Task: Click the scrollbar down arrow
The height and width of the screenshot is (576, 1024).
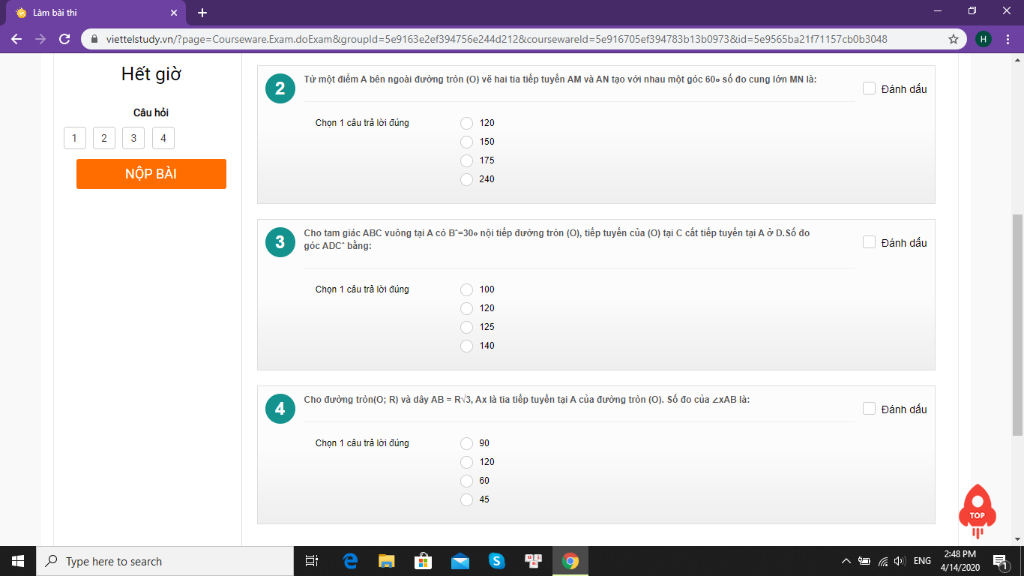Action: point(1017,539)
